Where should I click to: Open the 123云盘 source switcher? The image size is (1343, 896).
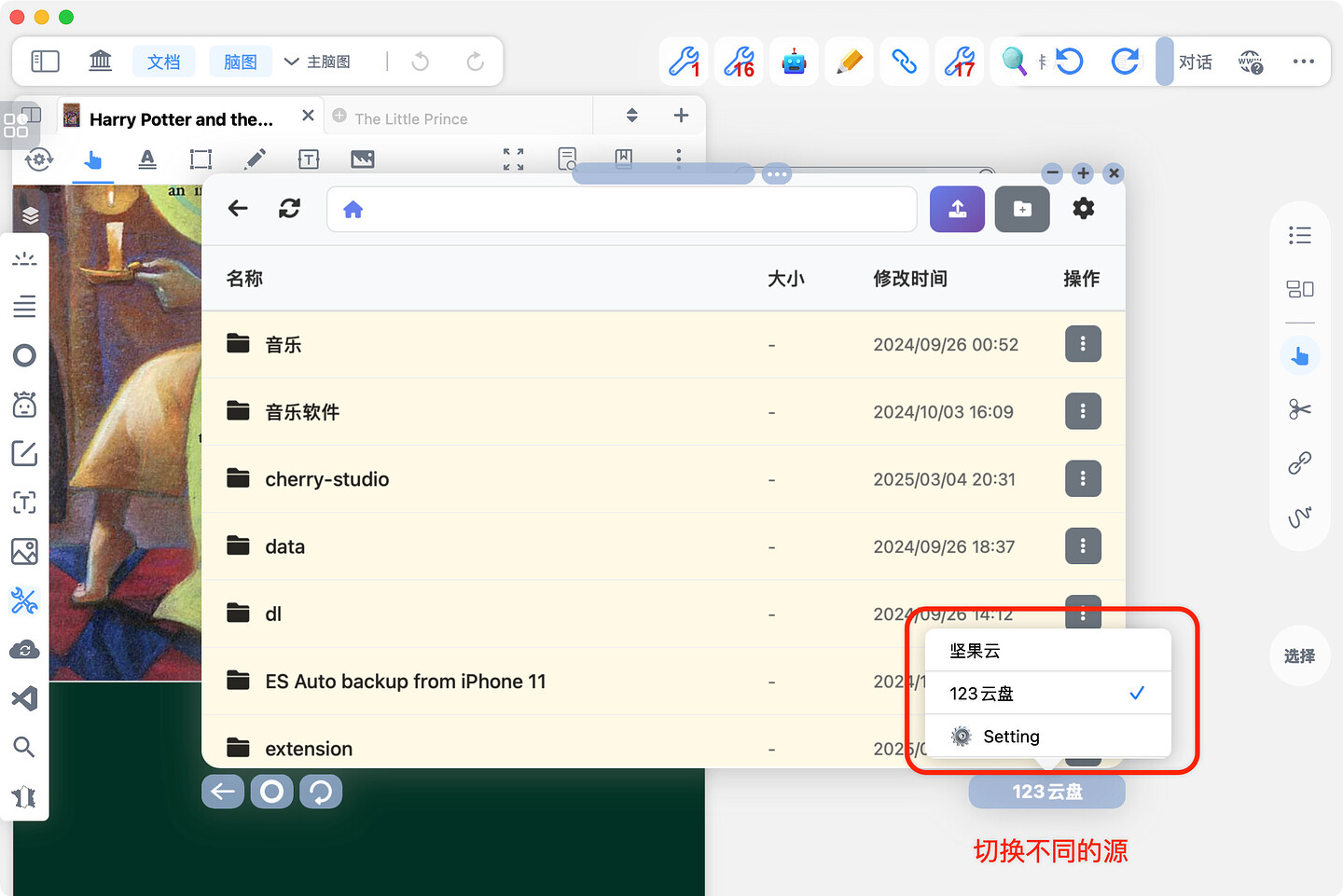[x=1047, y=792]
